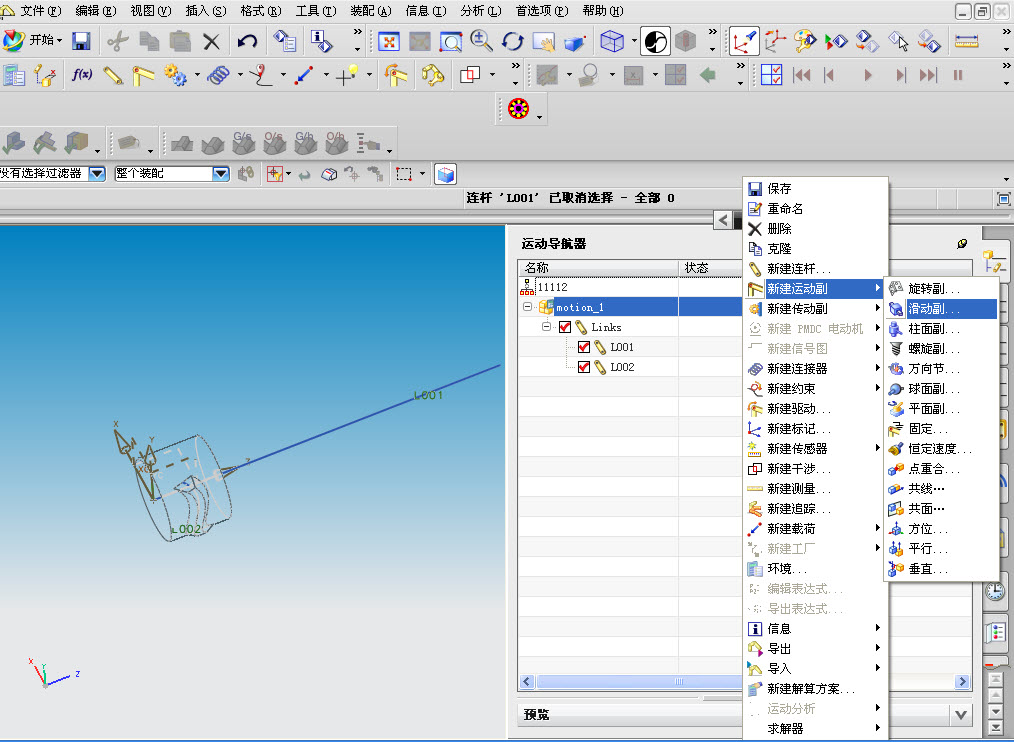Screen dimensions: 1014x742
Task: Click the go to first frame button
Action: tap(802, 75)
